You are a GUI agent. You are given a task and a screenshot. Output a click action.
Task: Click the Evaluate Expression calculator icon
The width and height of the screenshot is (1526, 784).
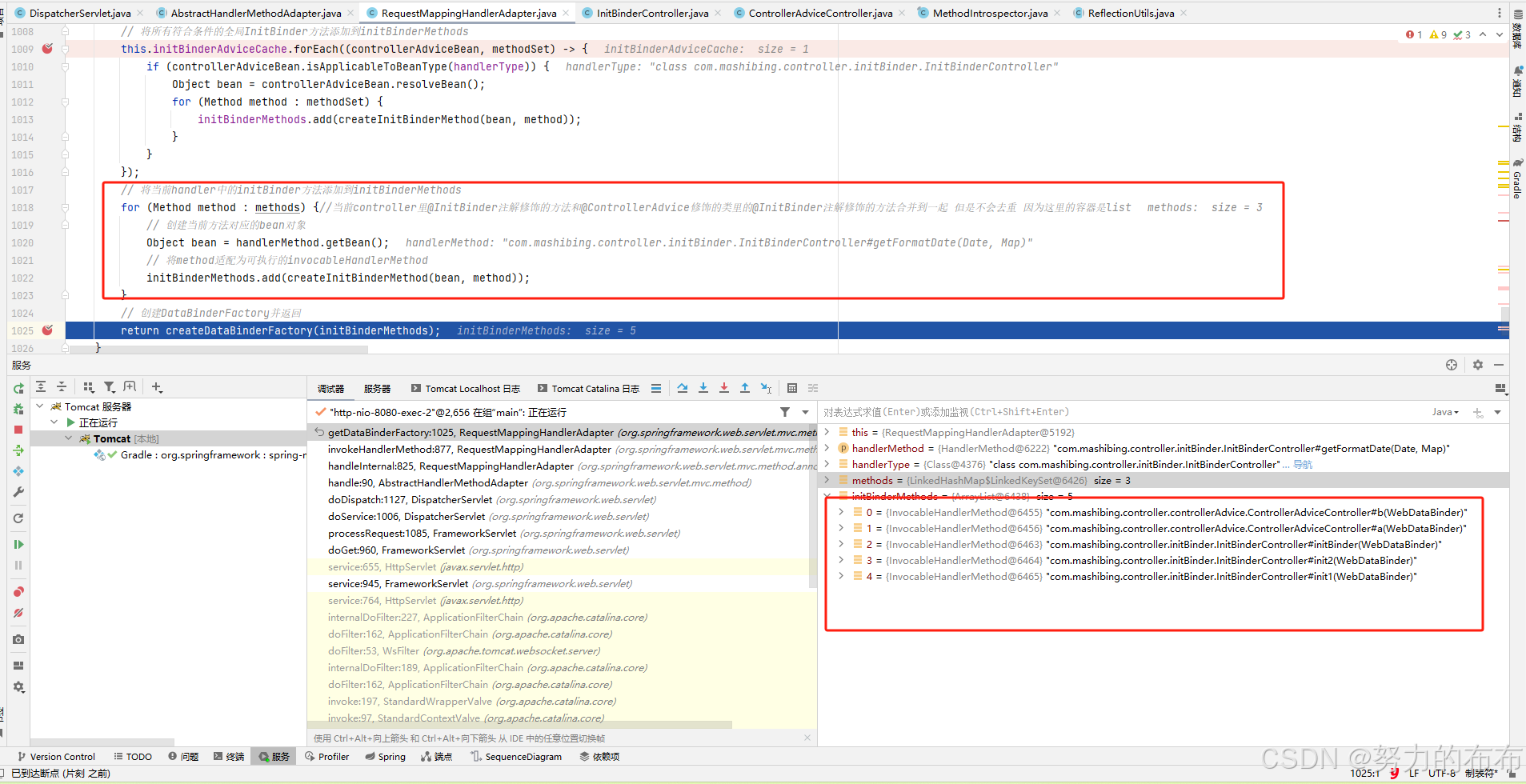pos(792,388)
